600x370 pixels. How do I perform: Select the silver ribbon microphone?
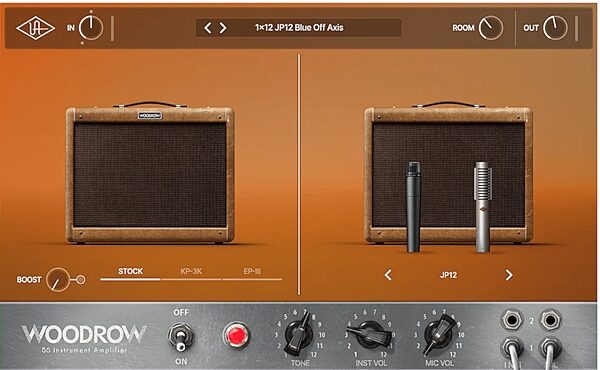tap(483, 207)
